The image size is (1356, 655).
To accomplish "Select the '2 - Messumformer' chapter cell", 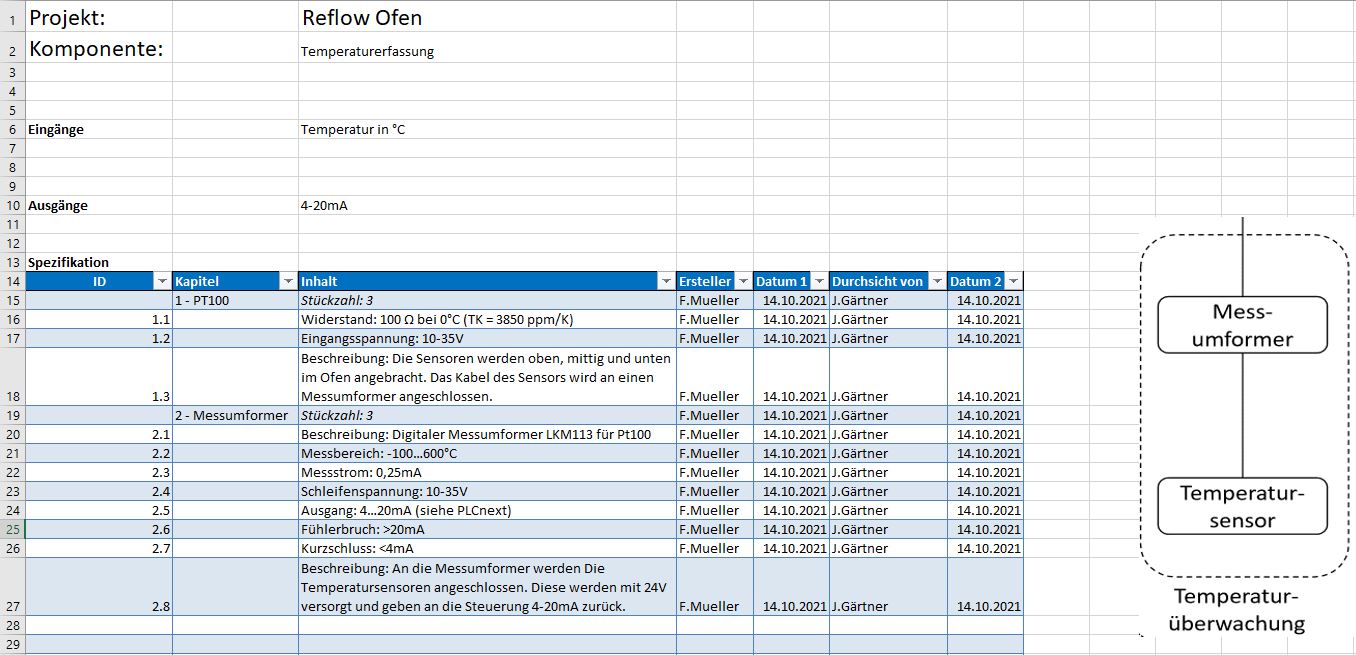I will 231,415.
